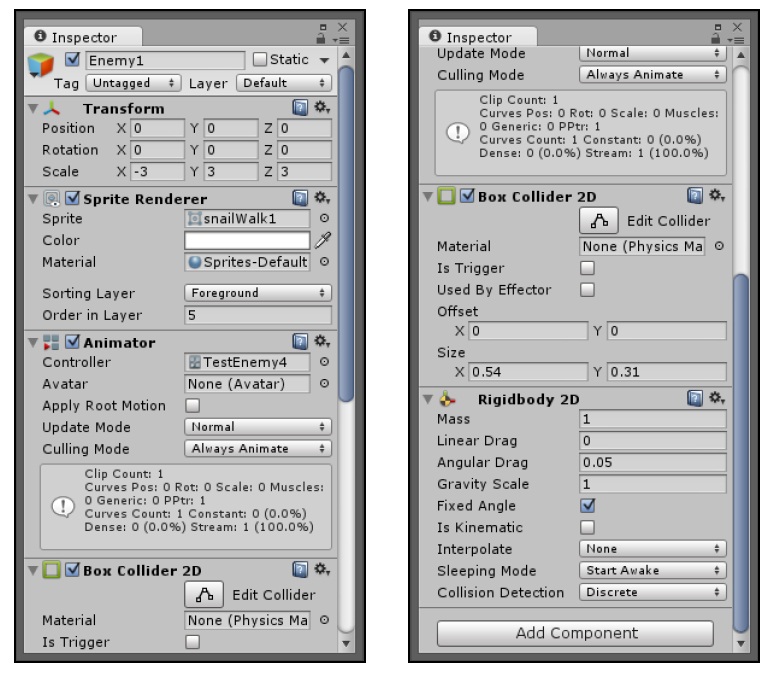Click the Animator help book icon
The width and height of the screenshot is (770, 673).
click(x=300, y=341)
